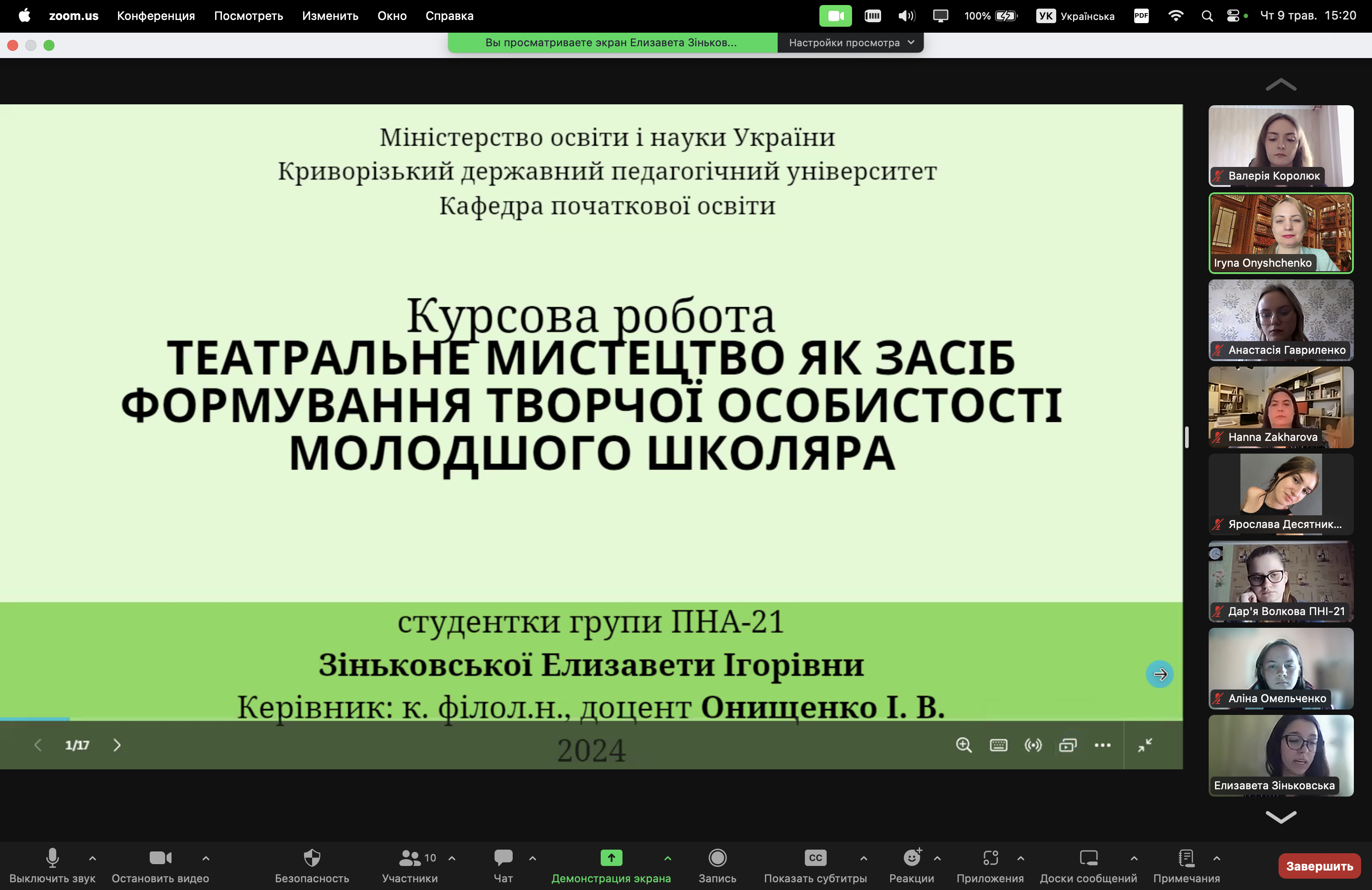The width and height of the screenshot is (1372, 890).
Task: Open the volume control in menu bar
Action: [906, 16]
